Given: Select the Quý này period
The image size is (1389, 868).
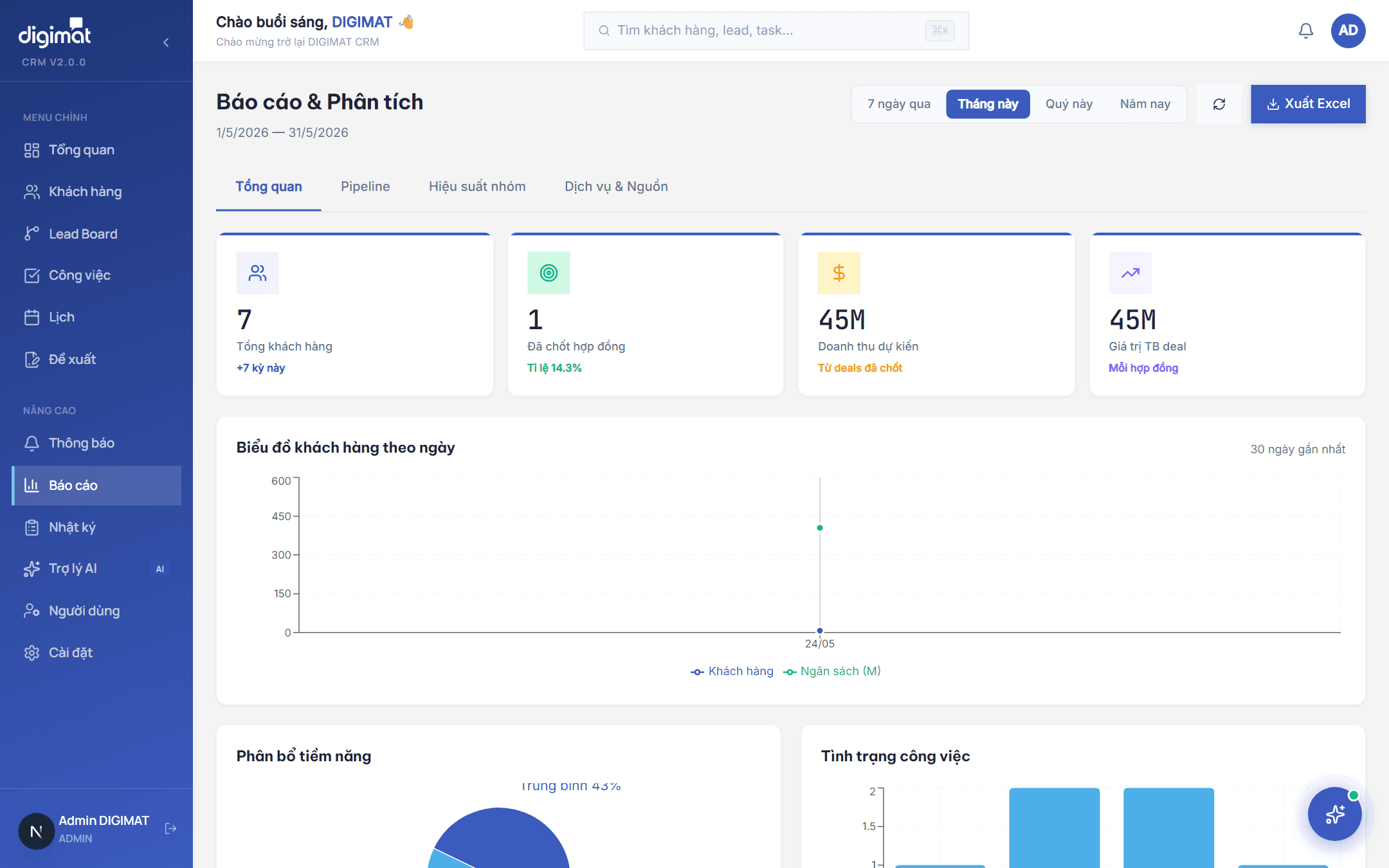Looking at the screenshot, I should coord(1069,104).
